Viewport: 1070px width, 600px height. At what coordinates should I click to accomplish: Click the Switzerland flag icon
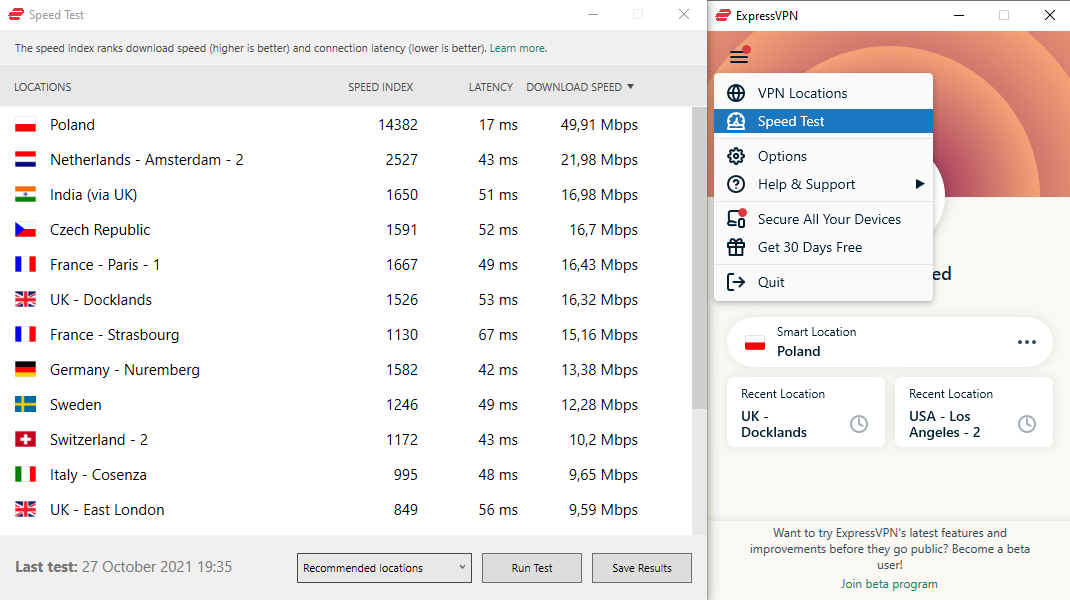pos(25,439)
